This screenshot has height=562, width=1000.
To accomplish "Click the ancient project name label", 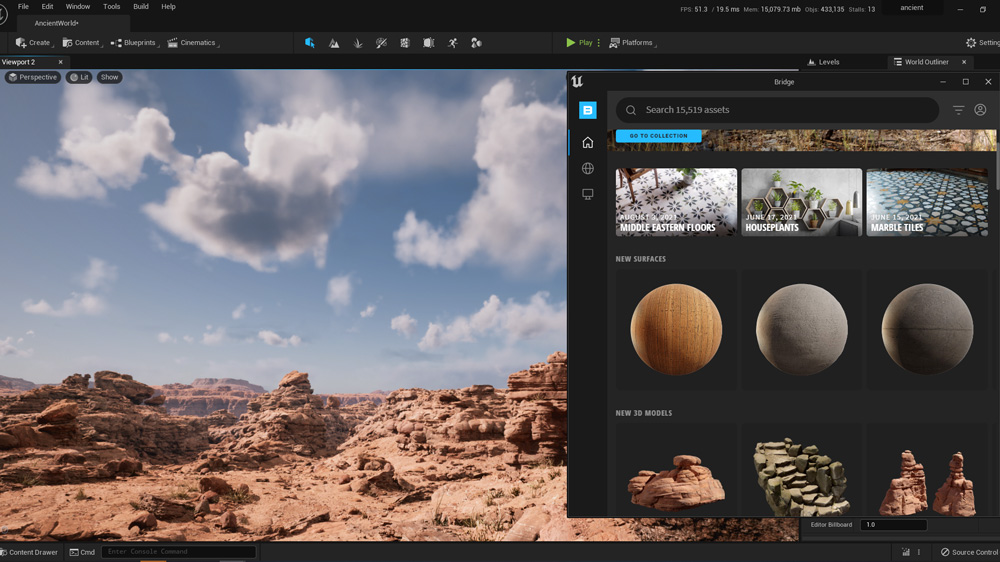I will click(x=911, y=8).
